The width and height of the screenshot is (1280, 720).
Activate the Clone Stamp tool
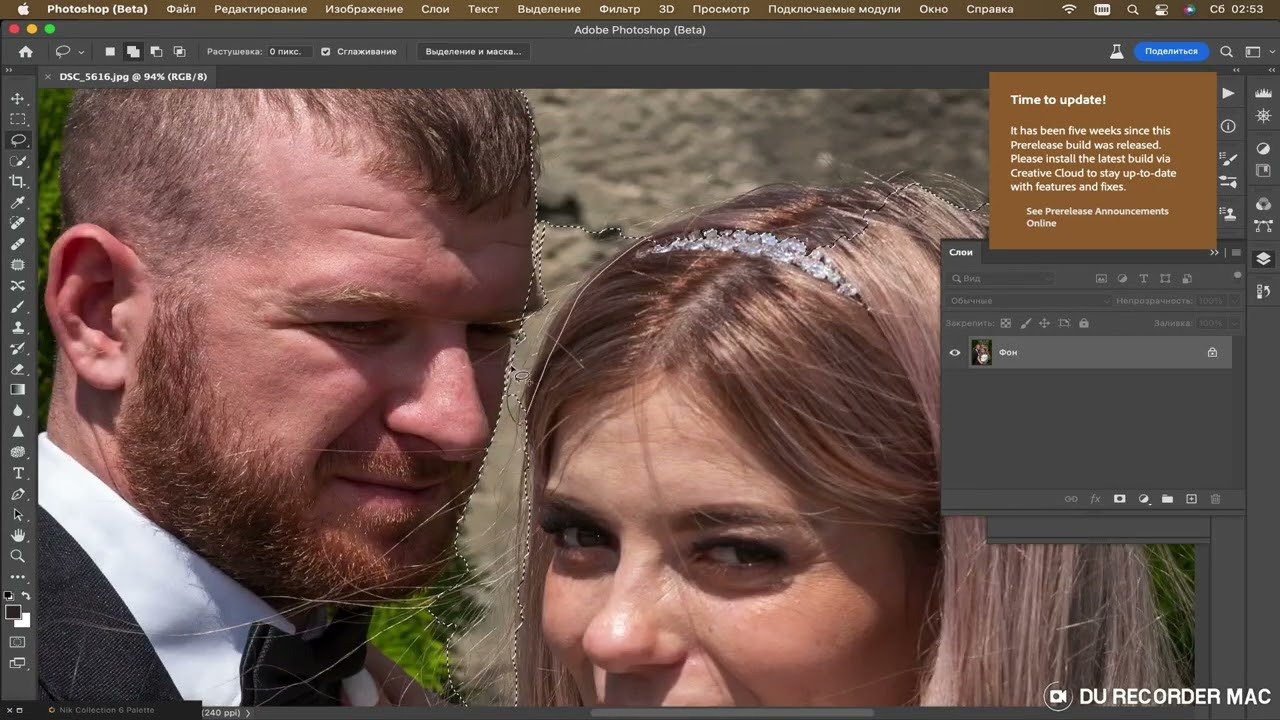coord(18,327)
